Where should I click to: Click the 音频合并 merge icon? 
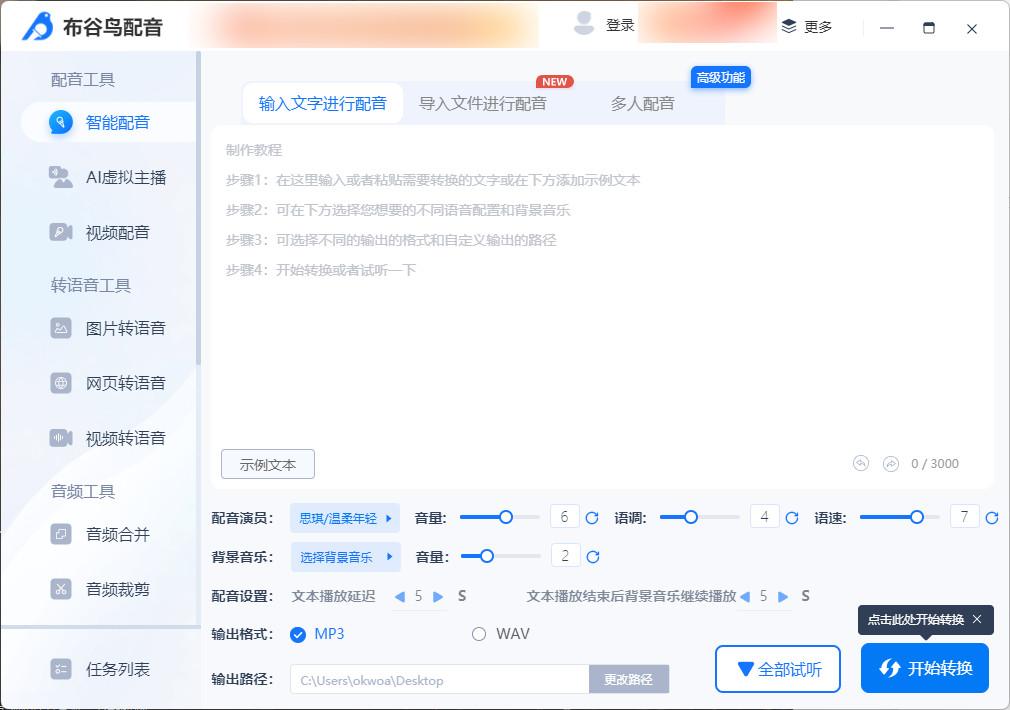tap(61, 534)
